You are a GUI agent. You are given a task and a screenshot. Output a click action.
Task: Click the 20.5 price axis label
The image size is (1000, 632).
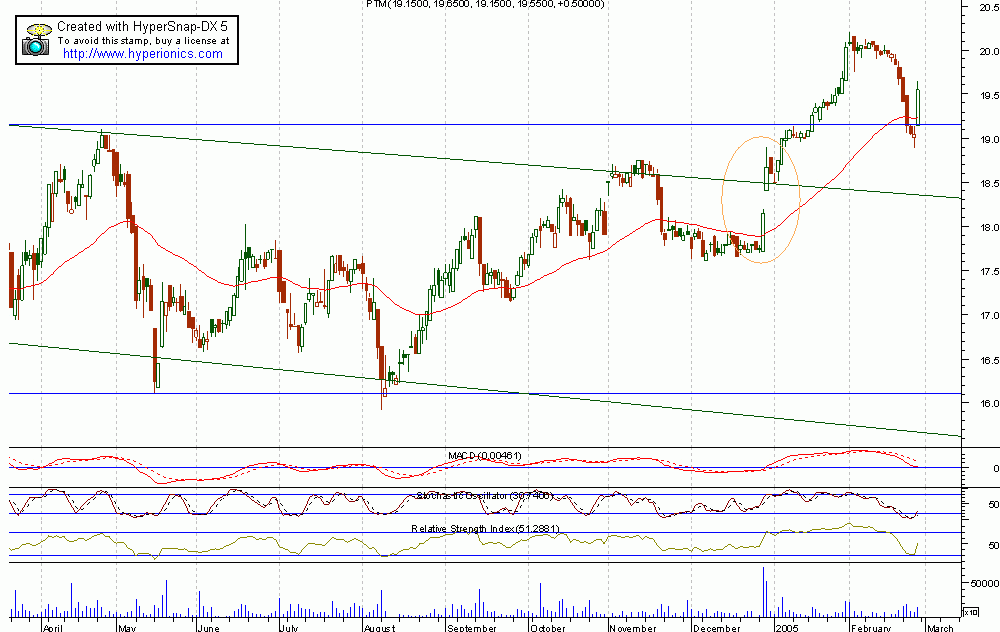pyautogui.click(x=989, y=8)
